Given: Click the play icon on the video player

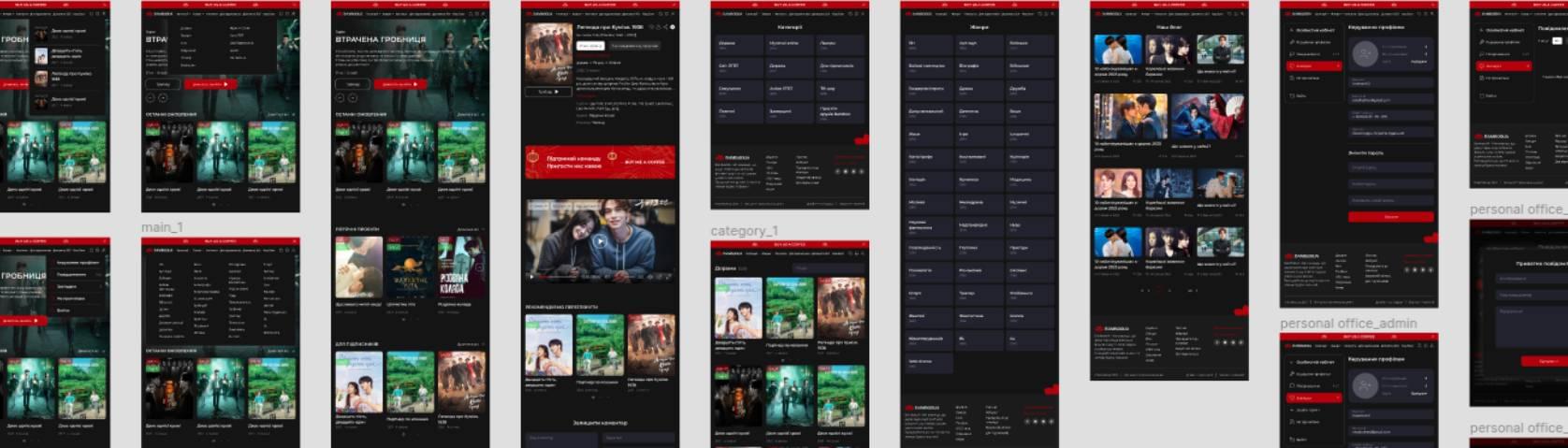Looking at the screenshot, I should [601, 240].
